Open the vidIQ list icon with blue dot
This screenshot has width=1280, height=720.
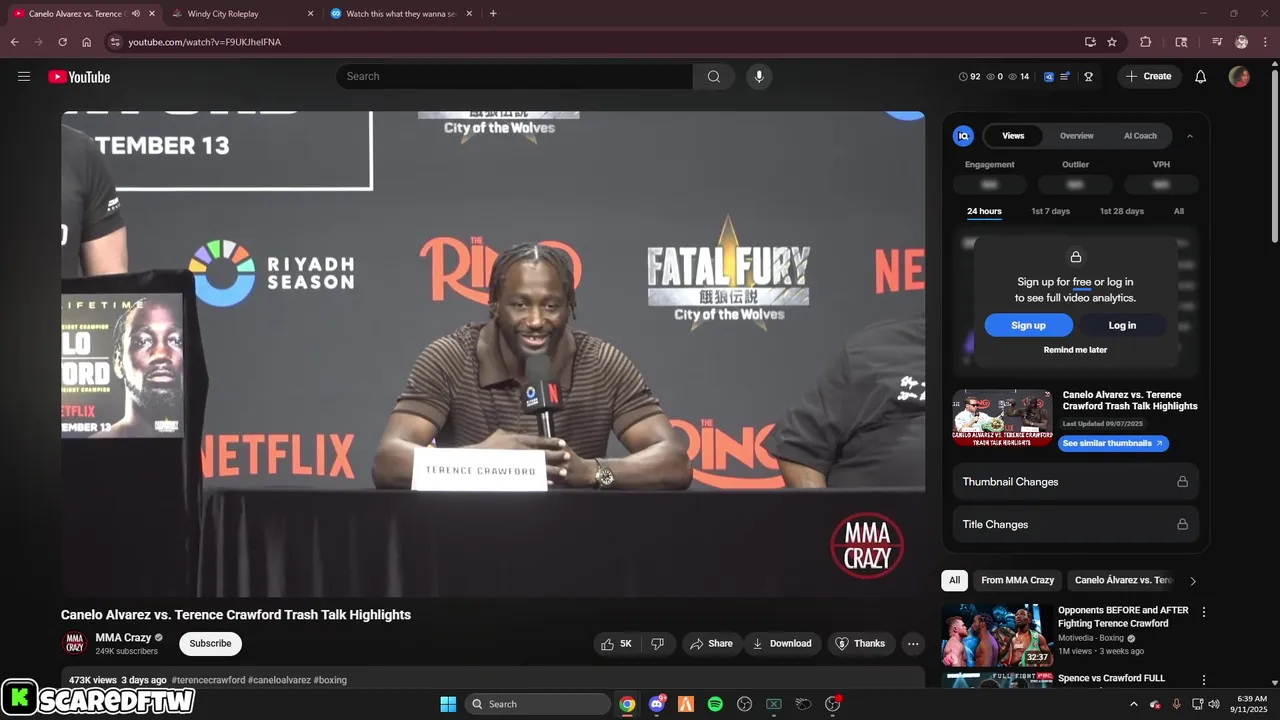[x=1066, y=76]
